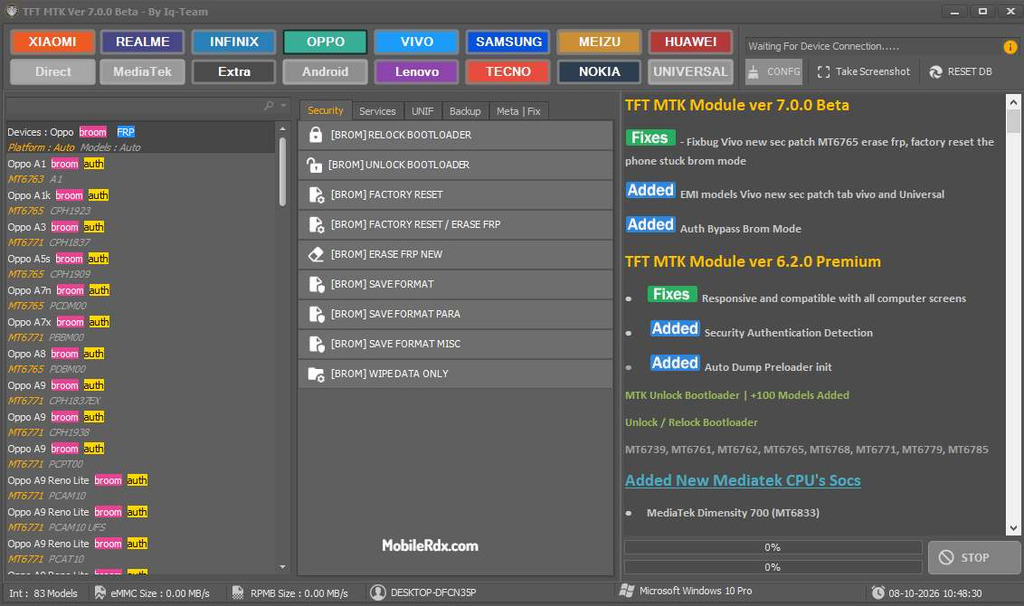The image size is (1024, 606).
Task: Open the search filter dropdown arrow
Action: pos(283,105)
